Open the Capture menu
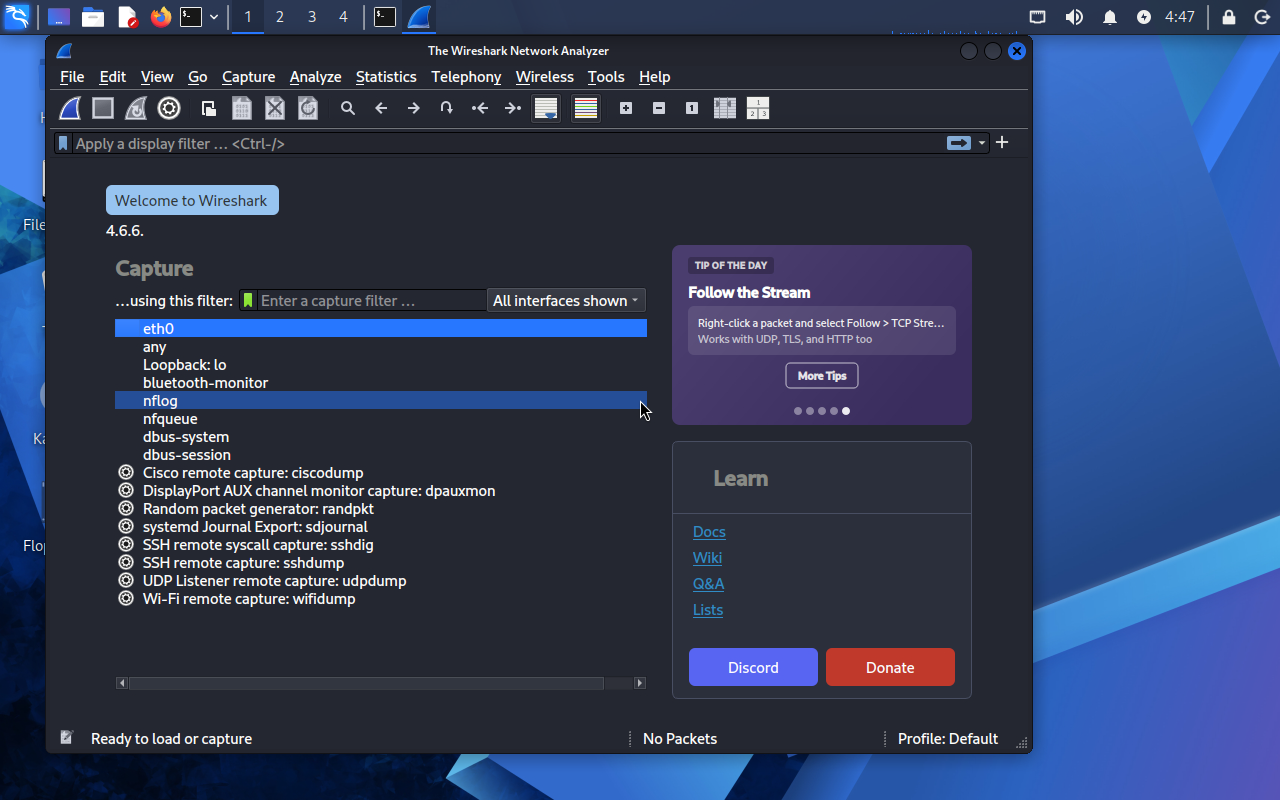This screenshot has width=1280, height=800. pyautogui.click(x=248, y=77)
